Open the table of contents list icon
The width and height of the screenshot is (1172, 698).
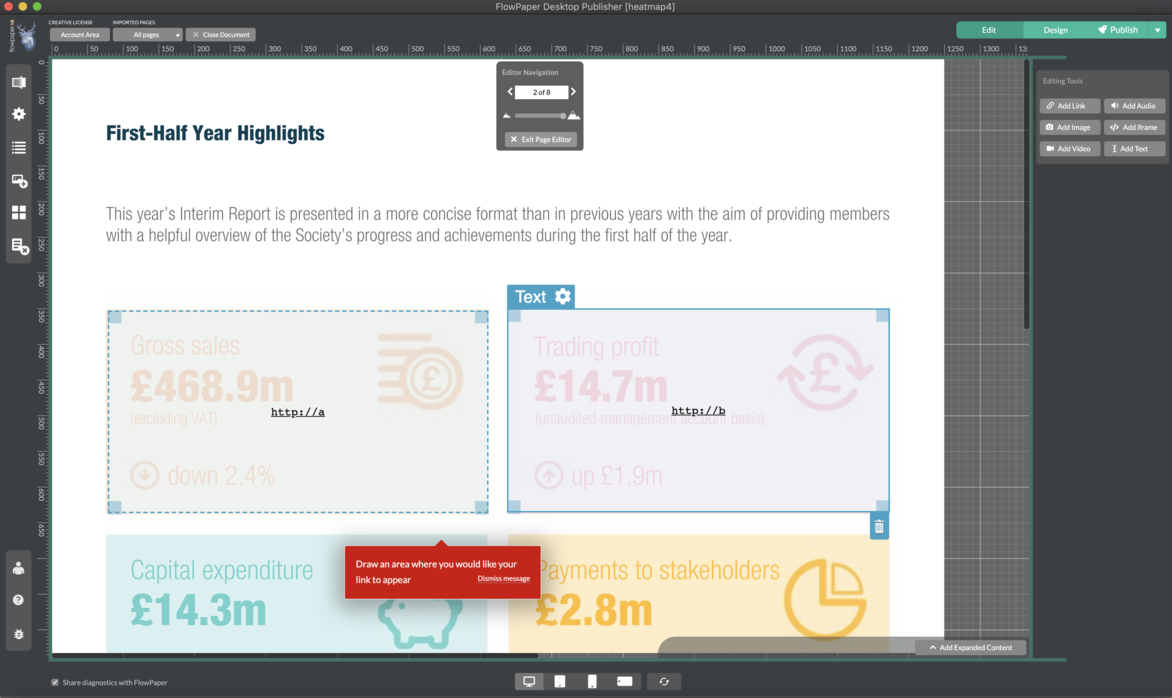click(18, 148)
